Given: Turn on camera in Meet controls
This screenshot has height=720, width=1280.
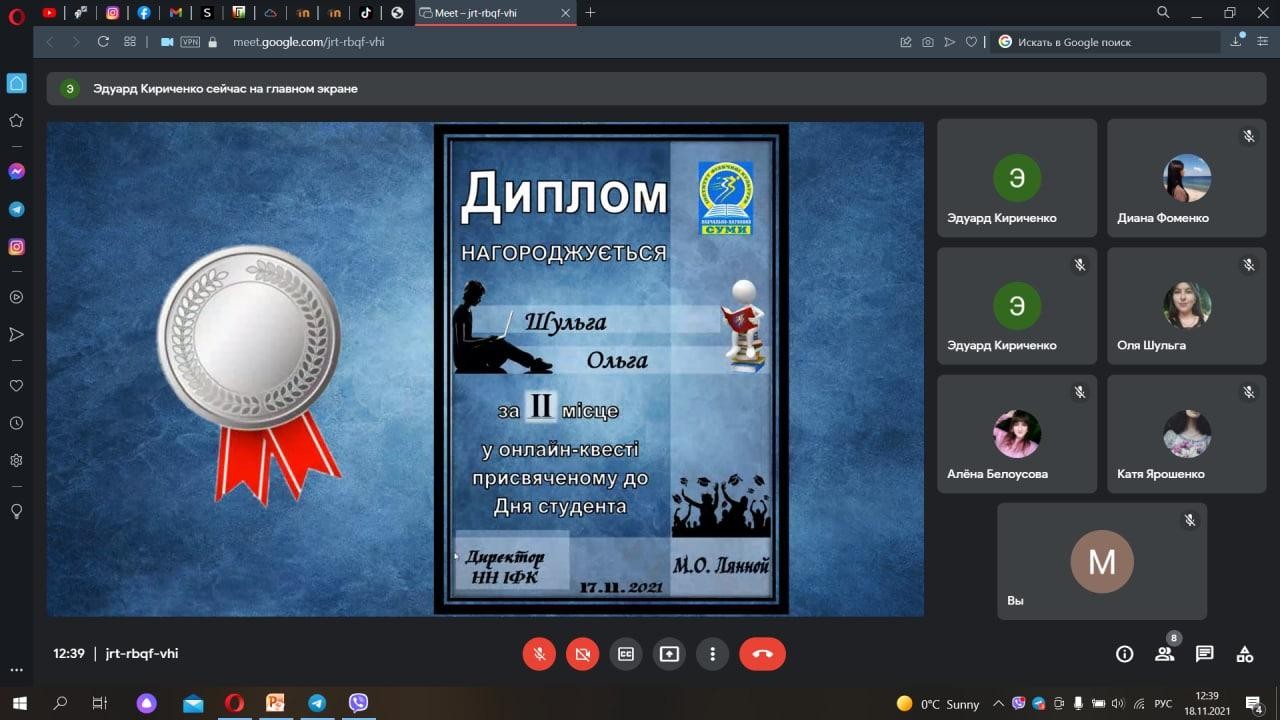Looking at the screenshot, I should coord(582,654).
